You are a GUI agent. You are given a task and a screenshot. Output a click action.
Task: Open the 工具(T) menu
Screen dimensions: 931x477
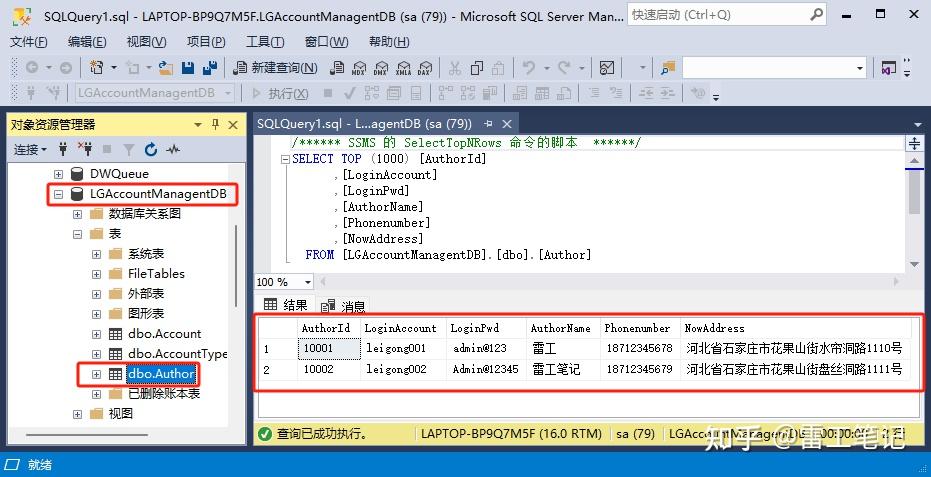pyautogui.click(x=265, y=42)
